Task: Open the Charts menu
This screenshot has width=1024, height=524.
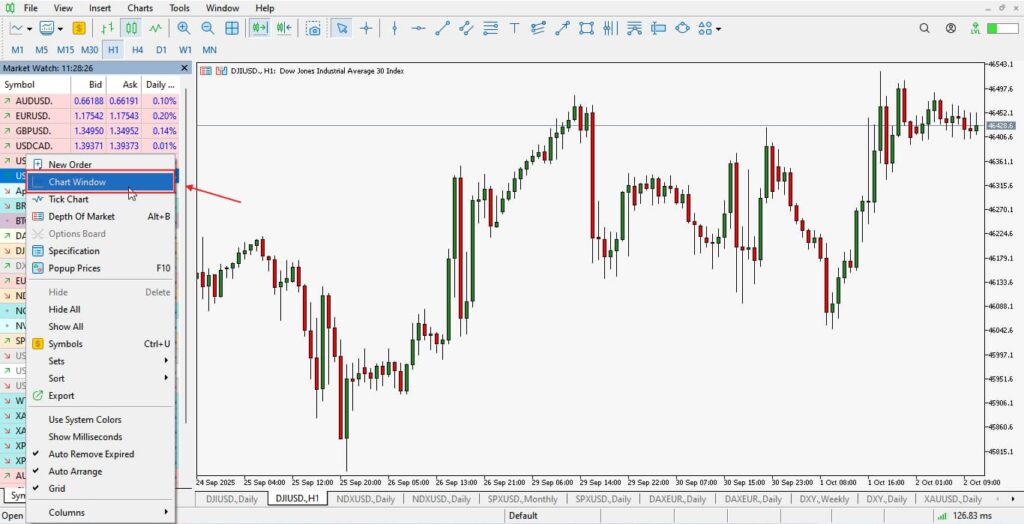Action: [140, 8]
